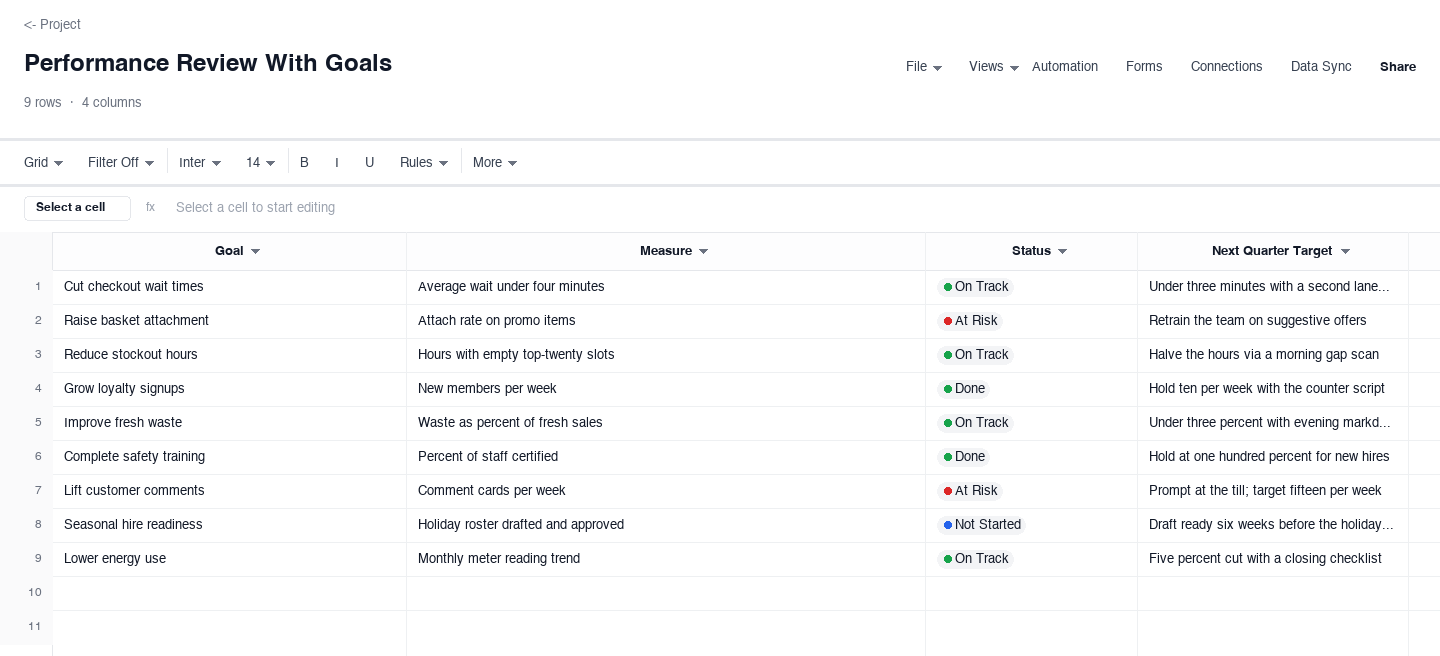
Task: Select Prompt at the till target cell
Action: pos(1273,491)
